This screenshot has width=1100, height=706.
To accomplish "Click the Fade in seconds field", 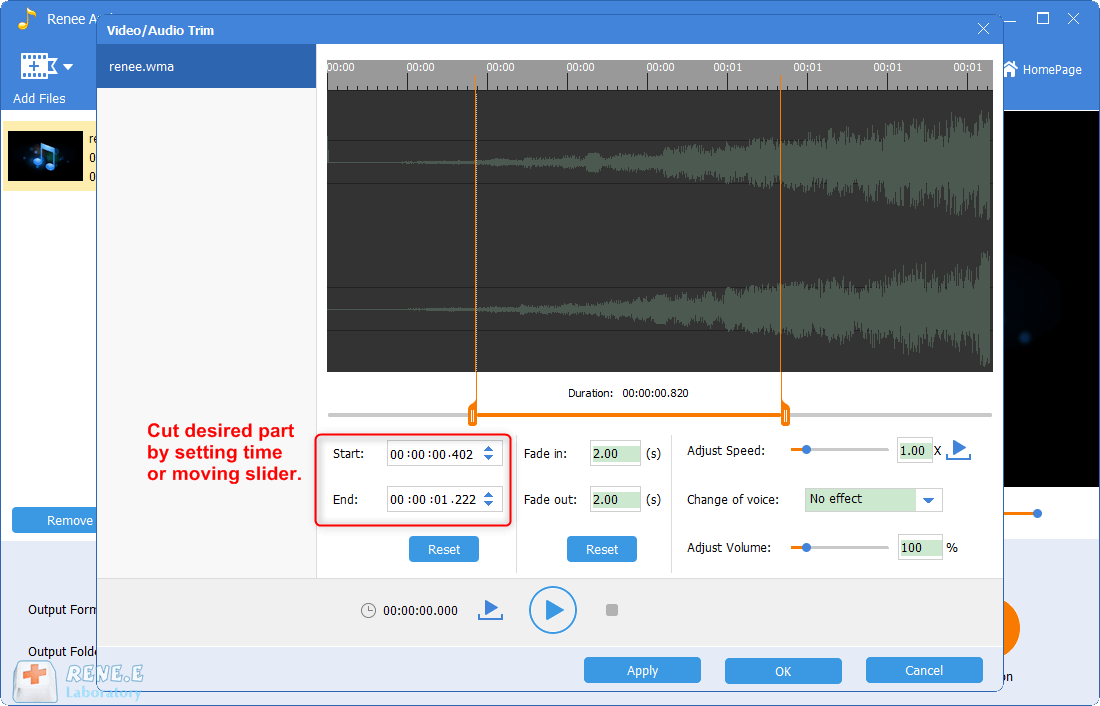I will (615, 453).
